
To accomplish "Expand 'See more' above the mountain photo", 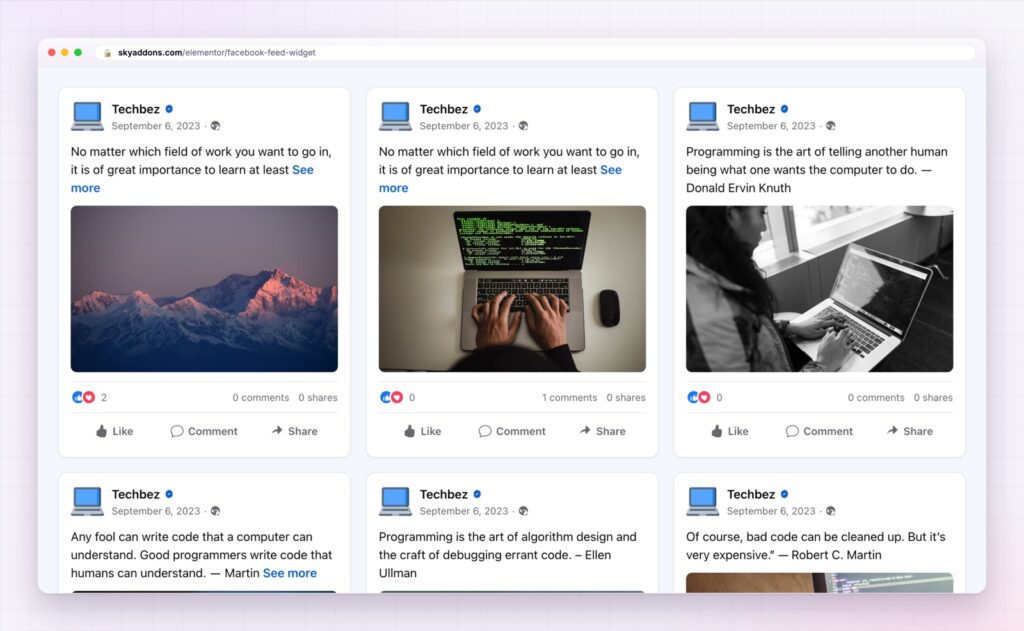I will pos(302,170).
